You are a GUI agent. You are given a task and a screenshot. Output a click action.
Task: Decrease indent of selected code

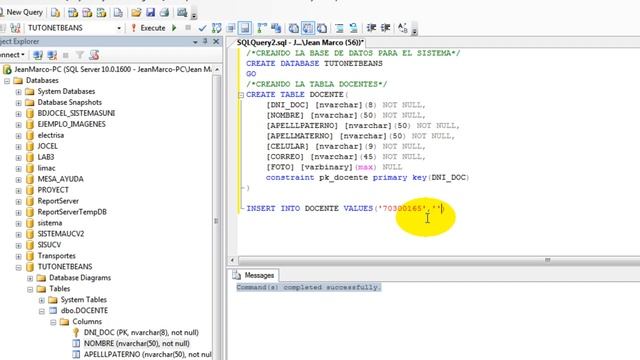371,28
